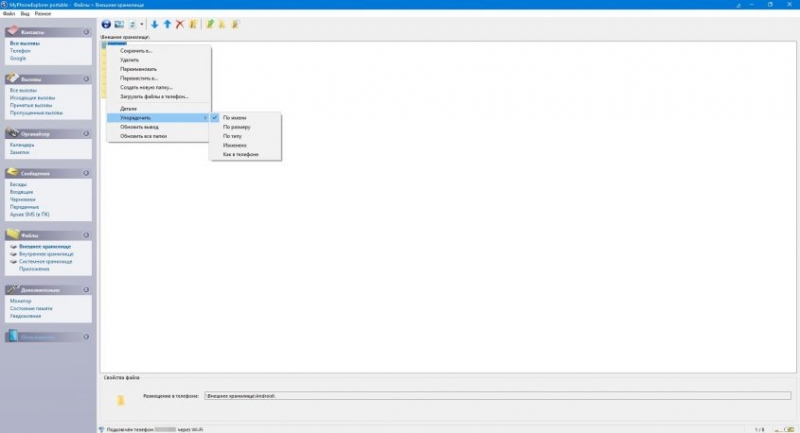This screenshot has height=433, width=800.
Task: Open the small dropdown arrow beside sync icon
Action: (x=142, y=24)
